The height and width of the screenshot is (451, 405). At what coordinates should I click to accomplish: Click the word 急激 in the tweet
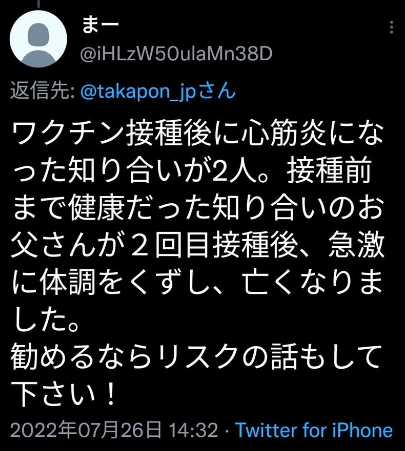click(356, 247)
